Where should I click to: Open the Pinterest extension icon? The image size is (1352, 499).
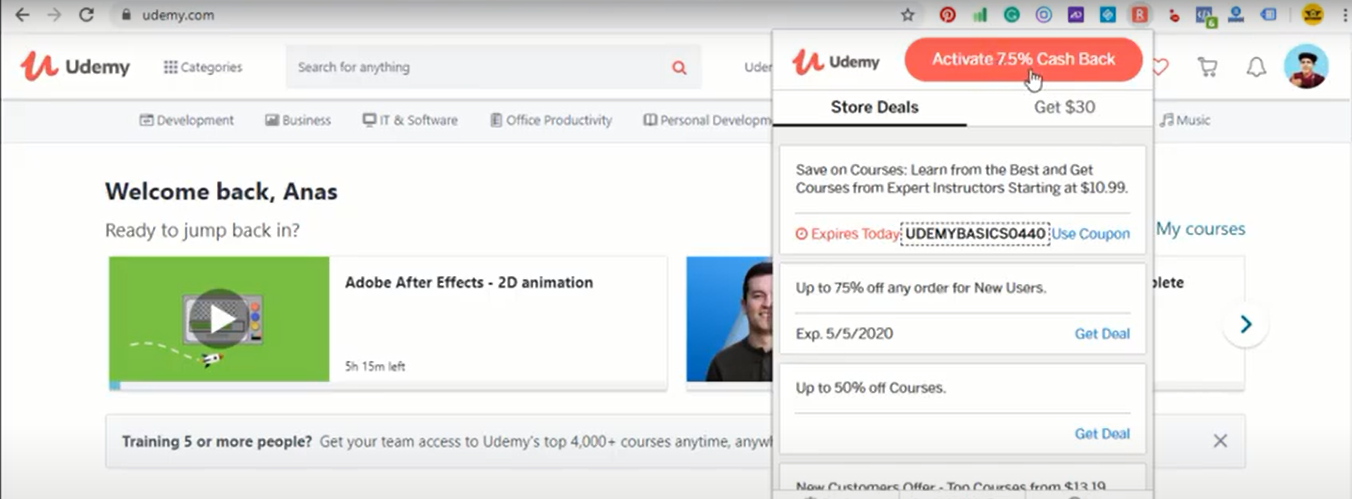coord(947,15)
